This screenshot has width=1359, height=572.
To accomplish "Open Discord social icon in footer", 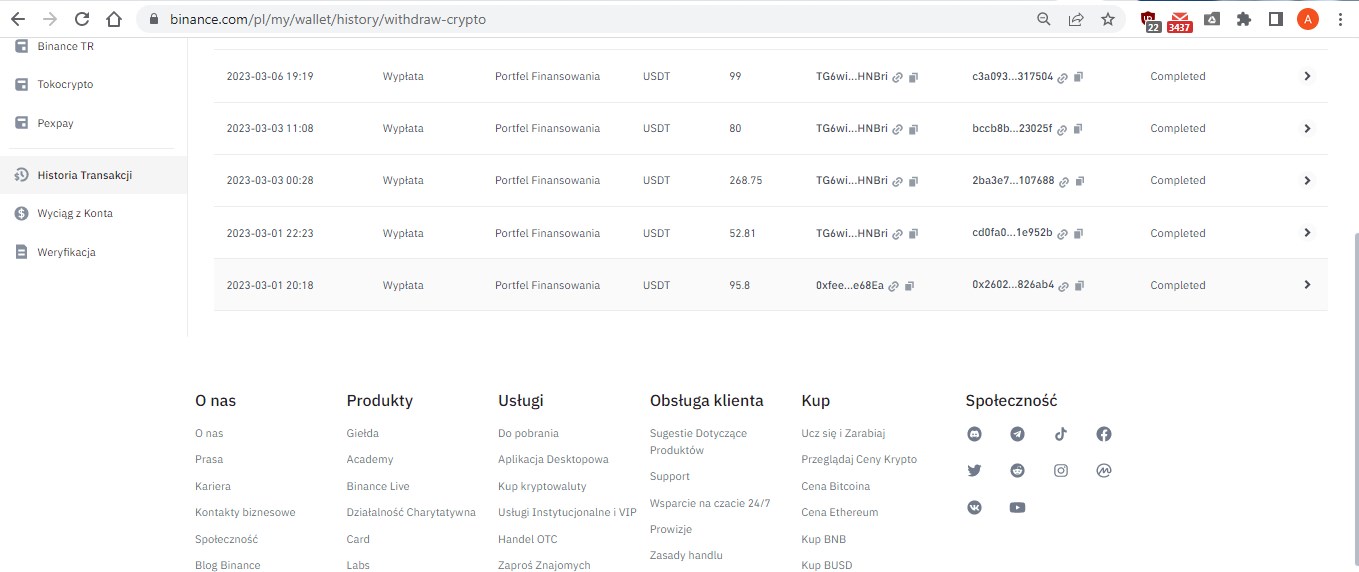I will [975, 434].
